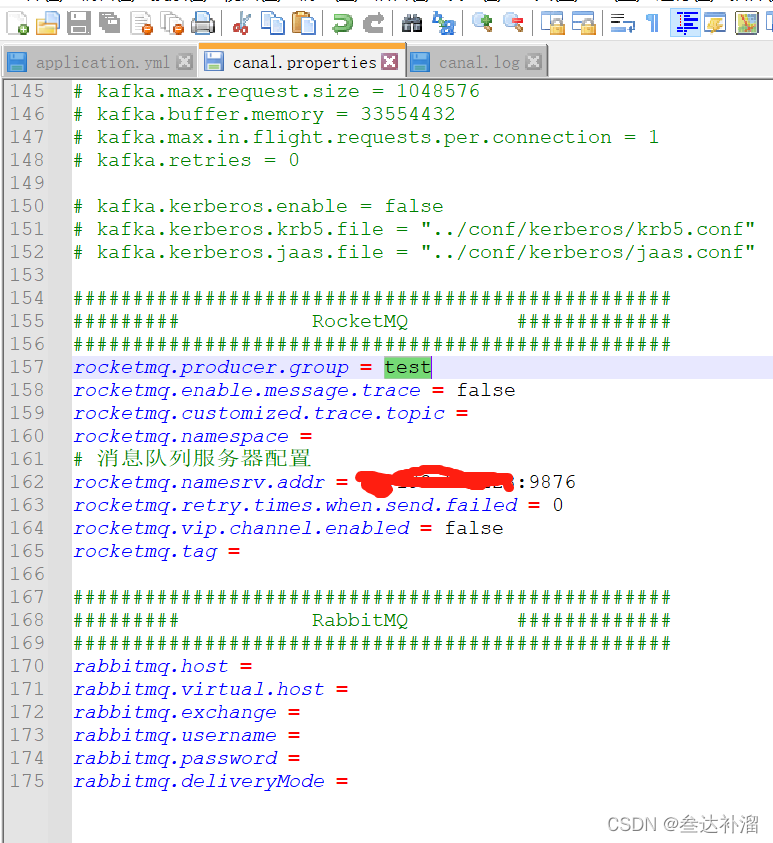Click the 'RocketMQ' section header text
This screenshot has width=773, height=843.
[x=360, y=322]
